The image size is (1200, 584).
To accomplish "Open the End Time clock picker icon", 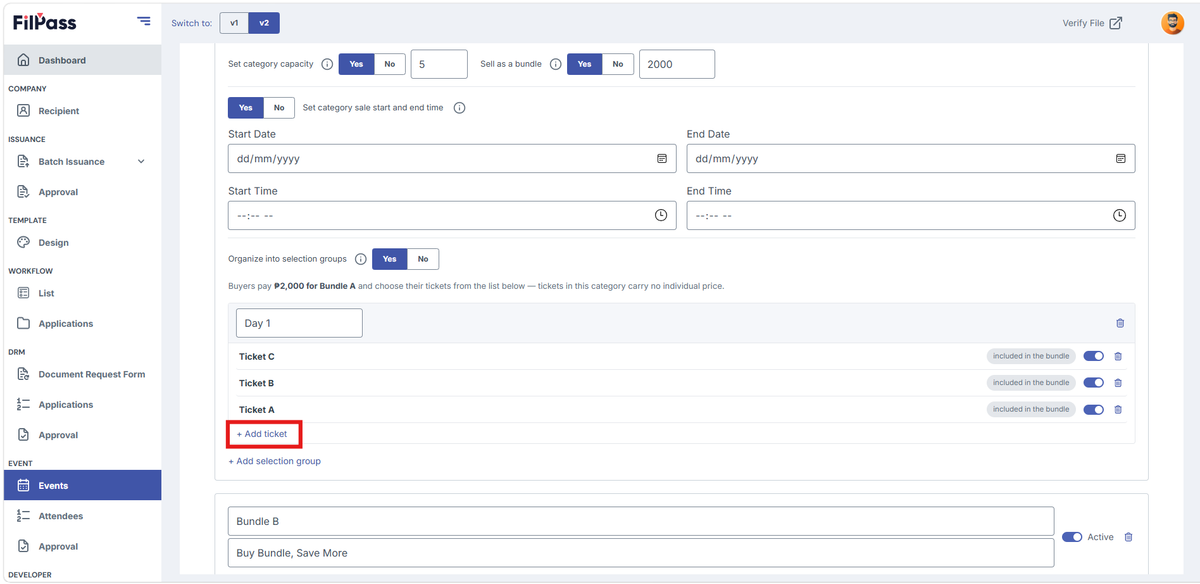I will [x=1120, y=215].
